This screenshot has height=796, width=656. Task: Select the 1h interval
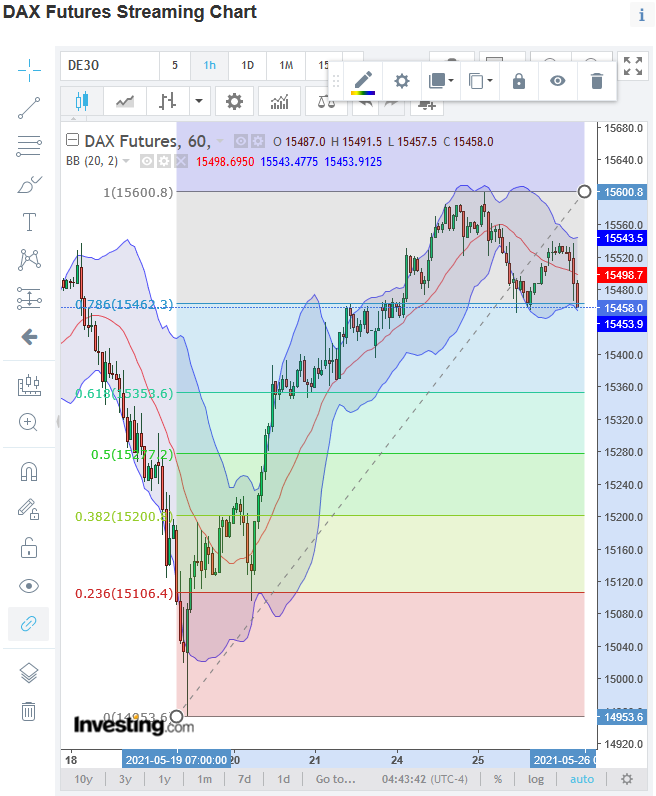209,65
